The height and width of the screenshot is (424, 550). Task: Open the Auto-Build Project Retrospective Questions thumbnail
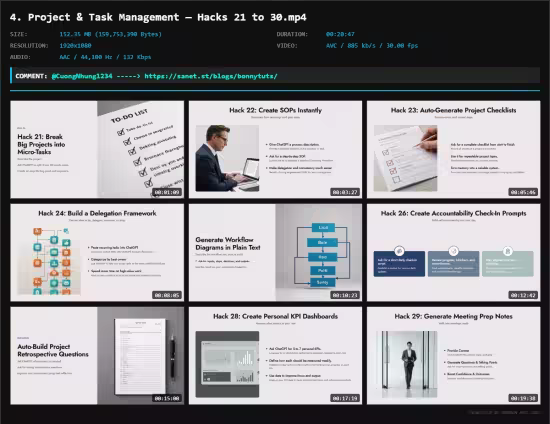tap(97, 356)
